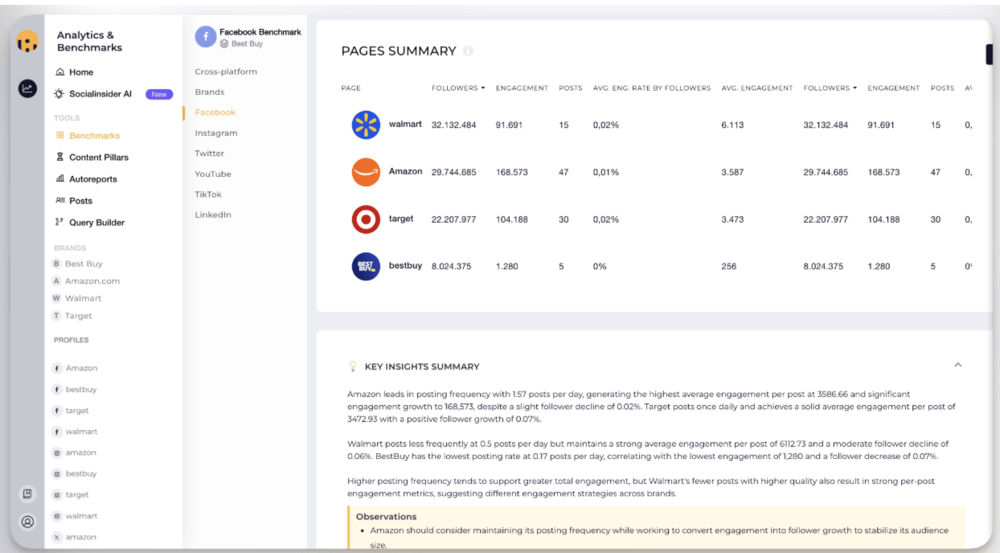Switch to Twitter benchmark
1000x553 pixels.
209,153
